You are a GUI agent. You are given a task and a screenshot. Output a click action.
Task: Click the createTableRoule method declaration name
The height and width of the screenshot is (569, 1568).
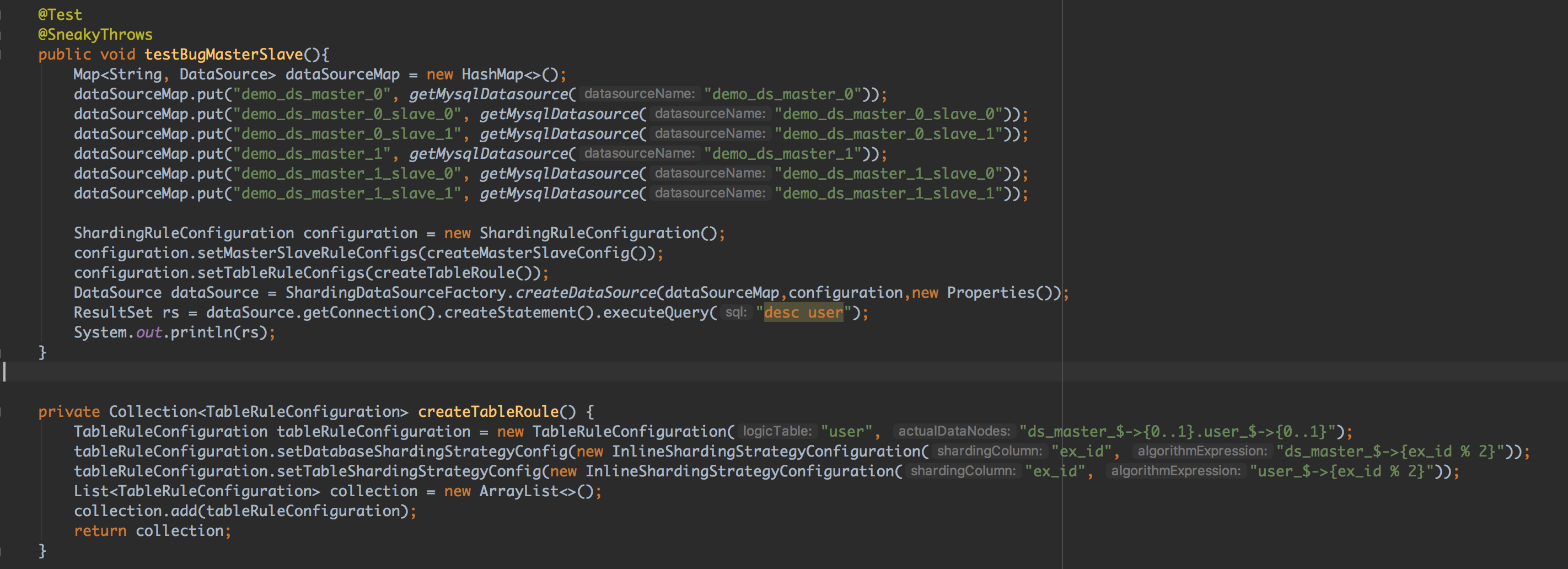click(x=488, y=412)
